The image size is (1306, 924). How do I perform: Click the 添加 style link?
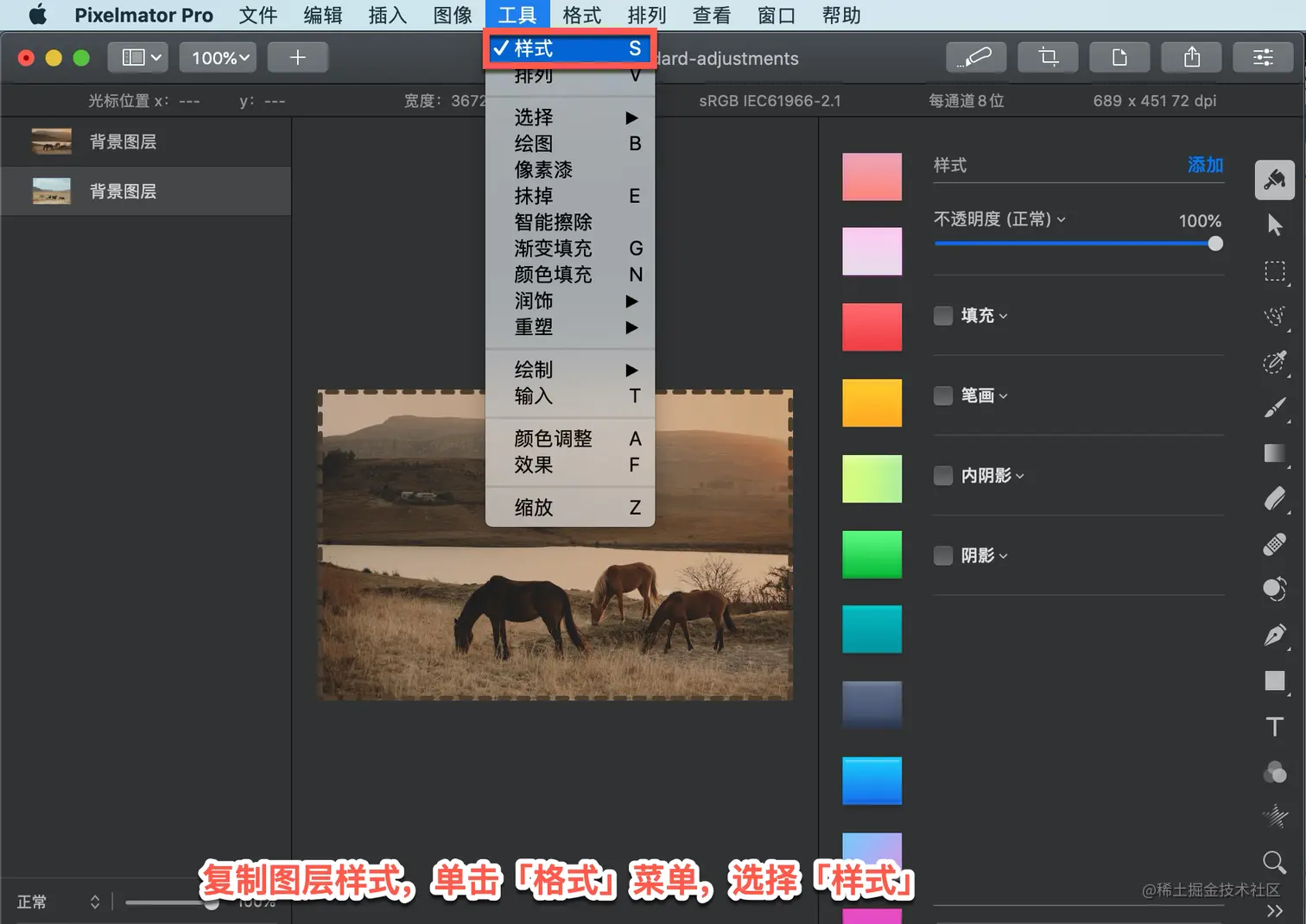pos(1205,165)
